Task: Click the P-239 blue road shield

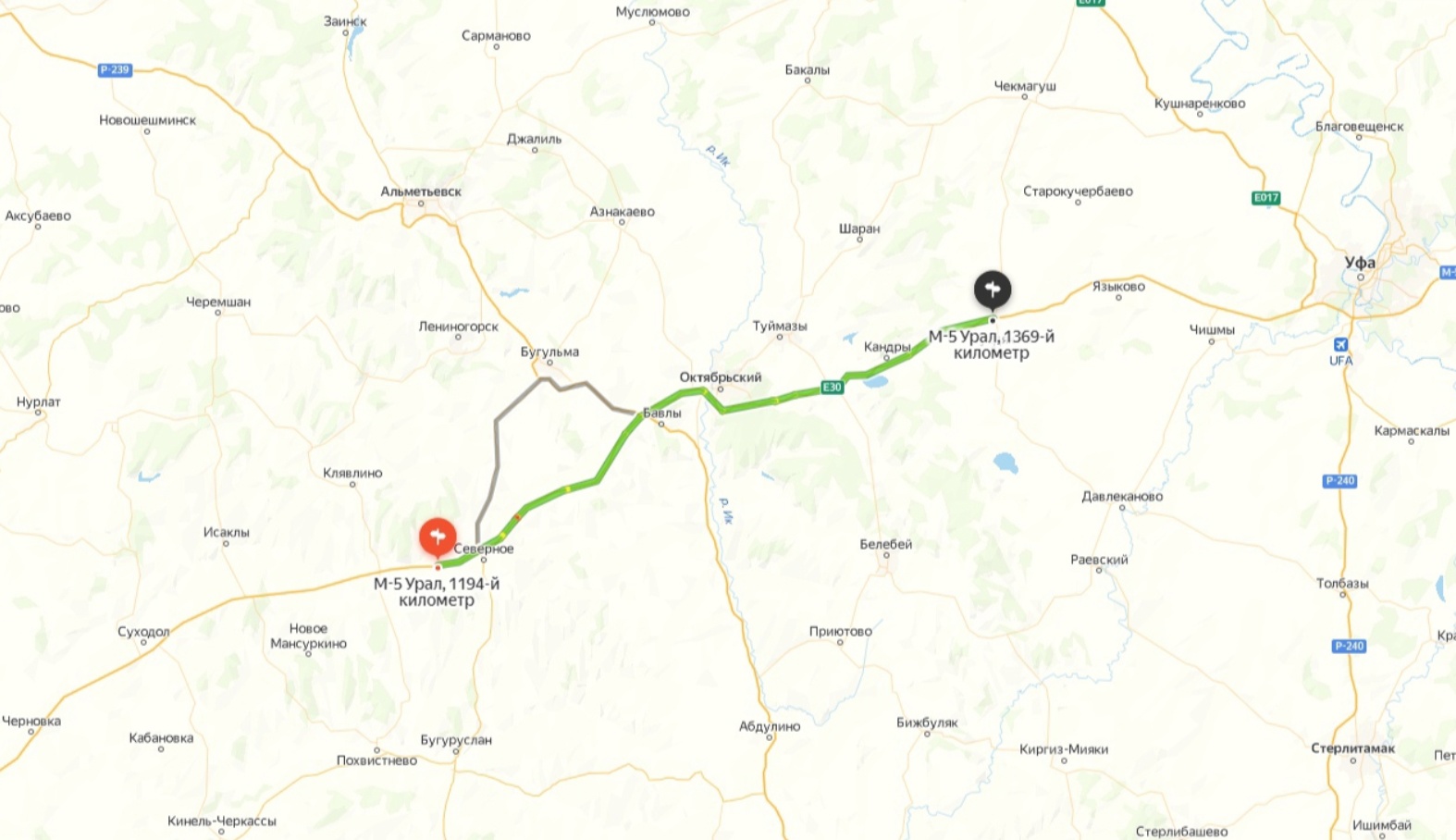Action: 115,69
